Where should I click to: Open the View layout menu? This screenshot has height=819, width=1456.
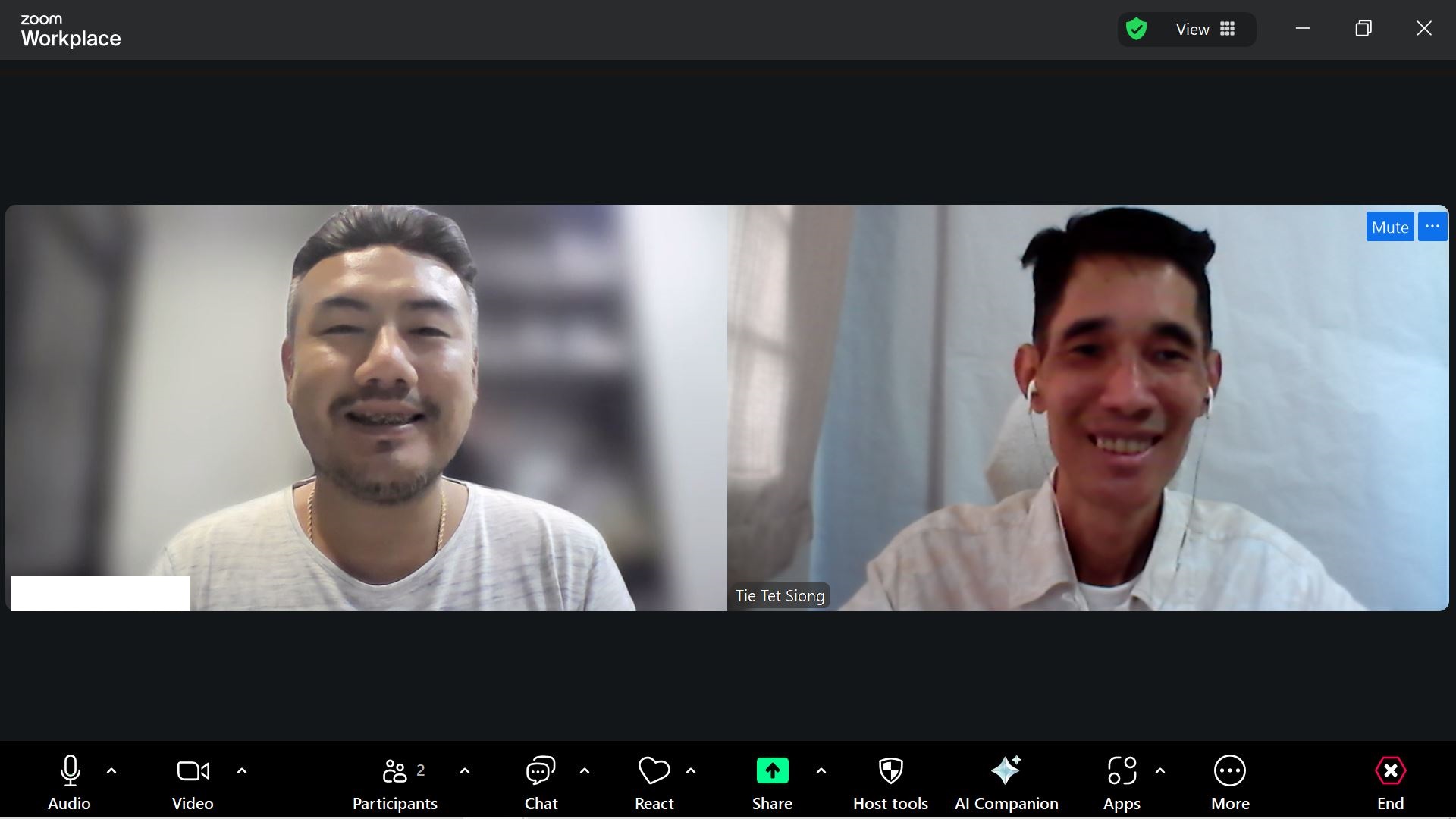pos(1205,30)
